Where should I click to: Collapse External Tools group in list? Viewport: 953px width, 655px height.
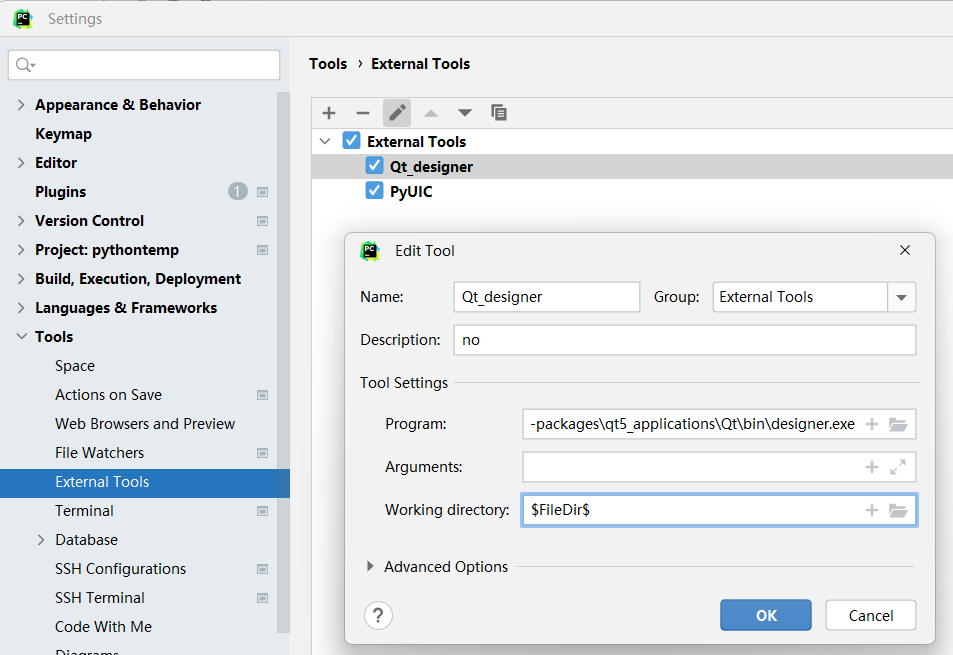[x=325, y=142]
